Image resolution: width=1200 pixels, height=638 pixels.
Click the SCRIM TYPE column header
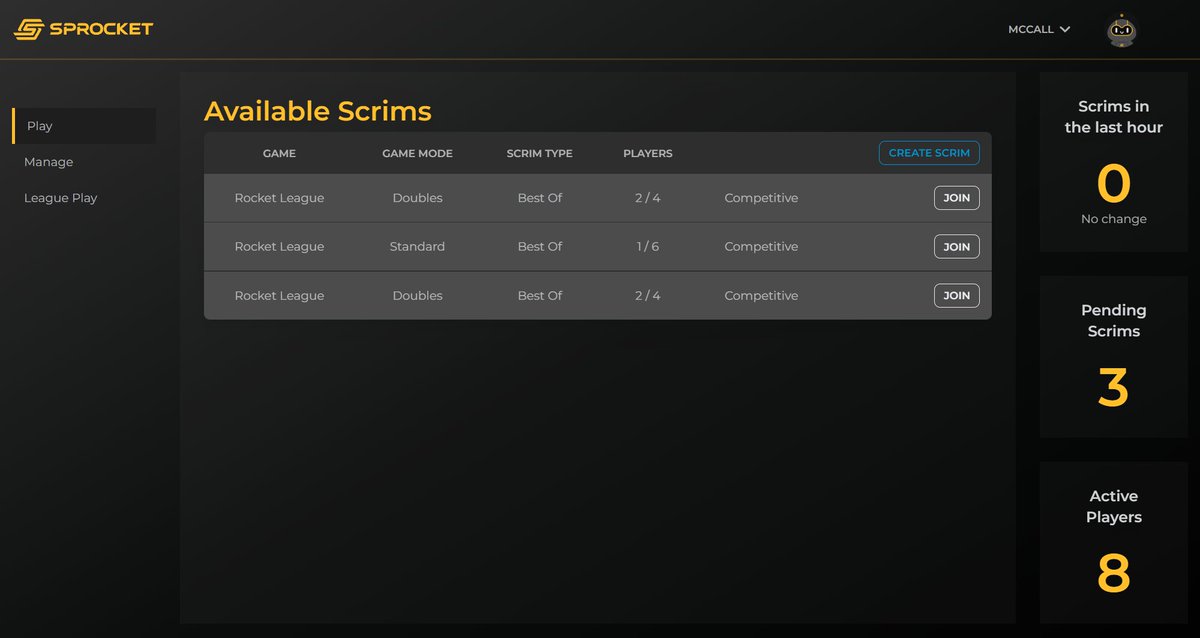540,154
